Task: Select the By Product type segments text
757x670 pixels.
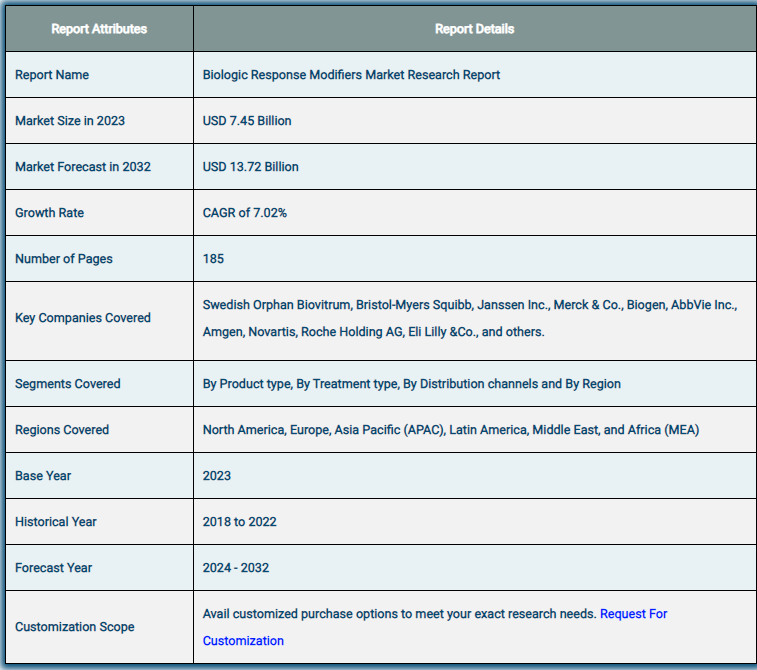Action: [x=411, y=384]
